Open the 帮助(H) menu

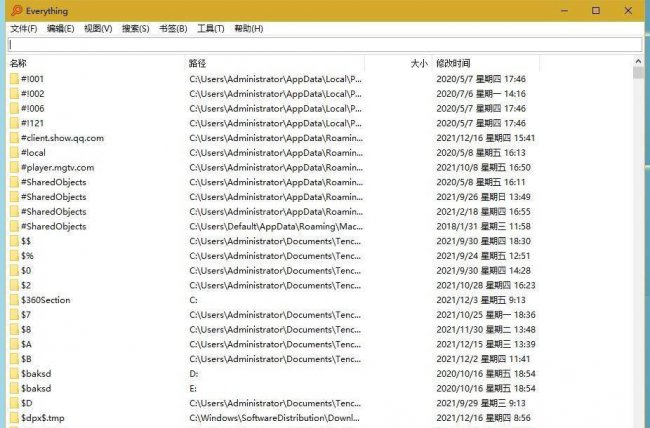tap(249, 29)
